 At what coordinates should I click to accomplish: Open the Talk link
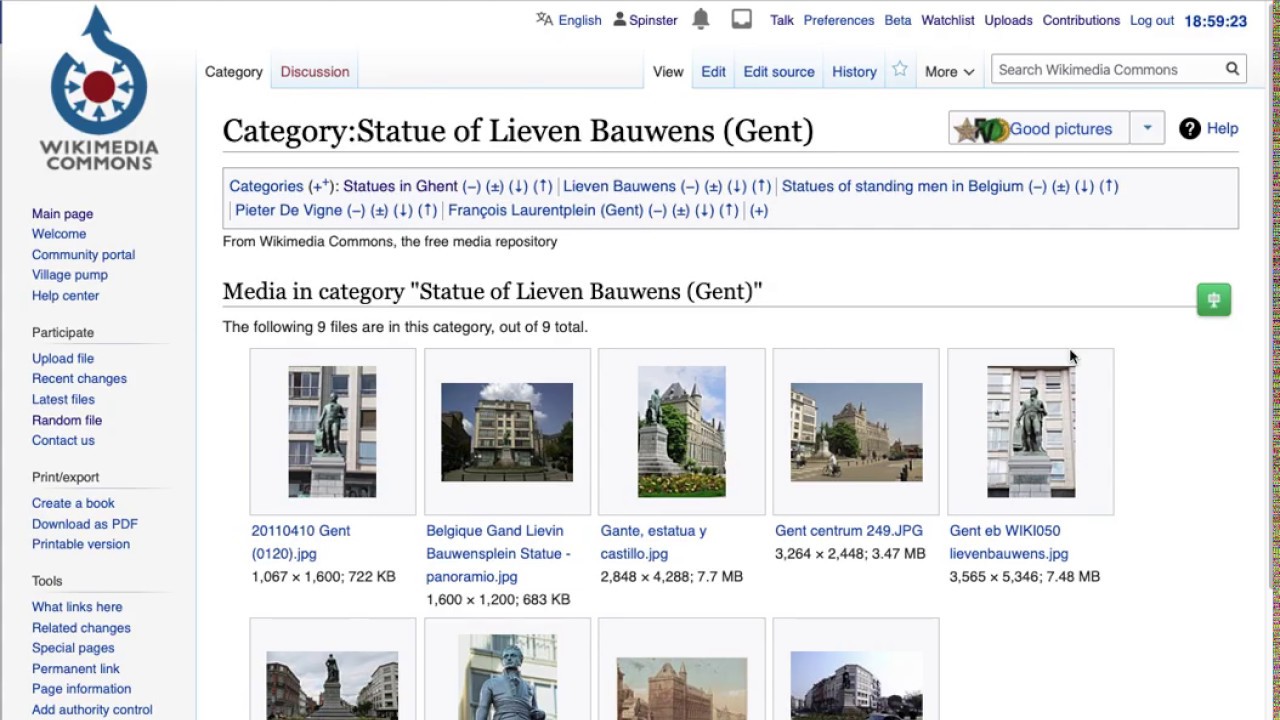coord(782,20)
